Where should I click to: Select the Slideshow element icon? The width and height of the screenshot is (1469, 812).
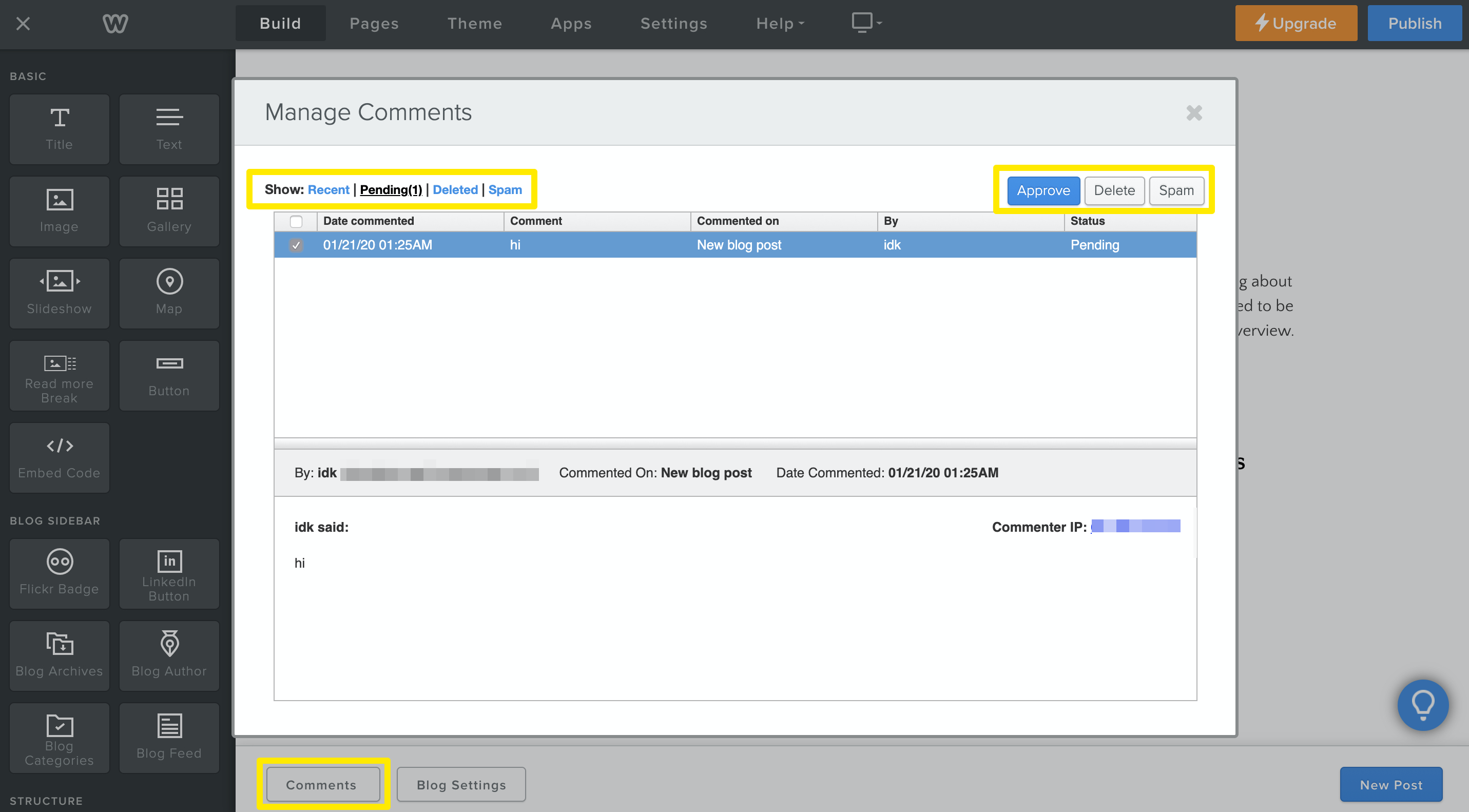pyautogui.click(x=60, y=293)
